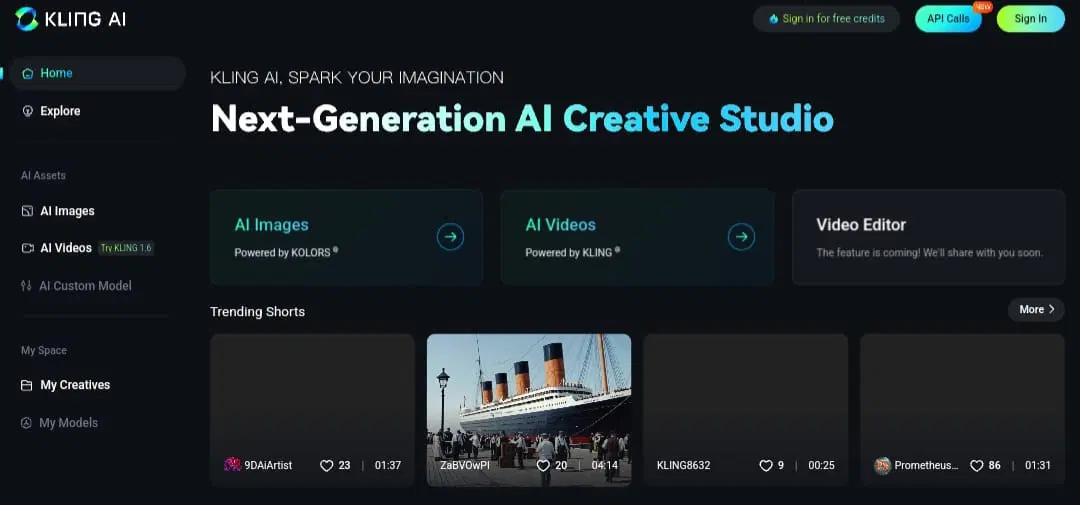Click the Sign In button
The image size is (1080, 505).
point(1030,19)
